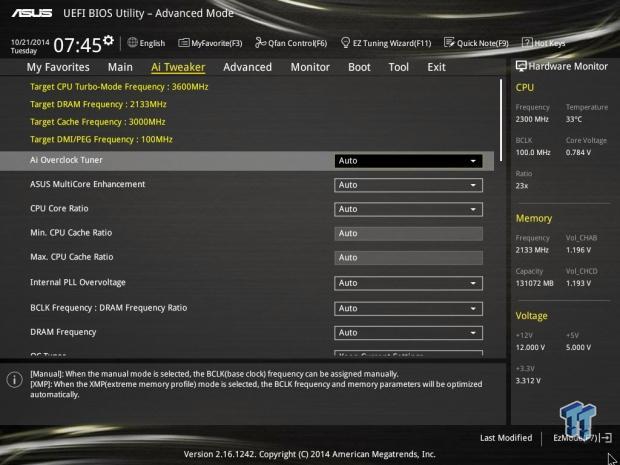Open Internal PLL Overvoltage dropdown
The width and height of the screenshot is (620, 465).
pos(408,283)
